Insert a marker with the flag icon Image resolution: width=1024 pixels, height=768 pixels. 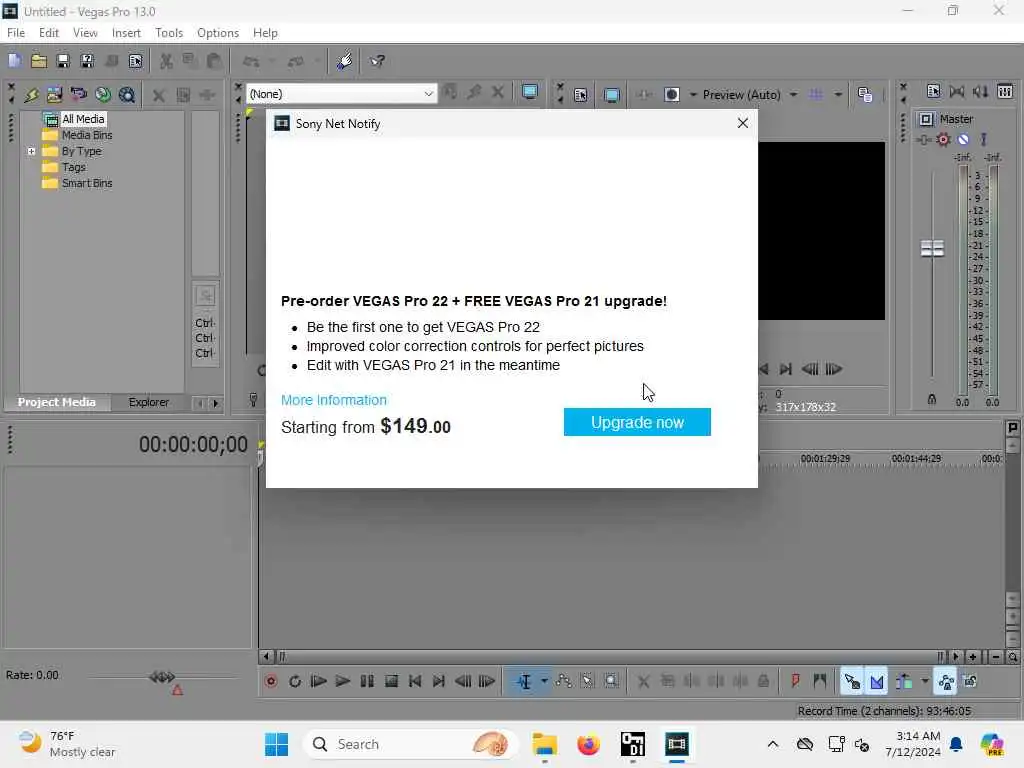coord(795,682)
